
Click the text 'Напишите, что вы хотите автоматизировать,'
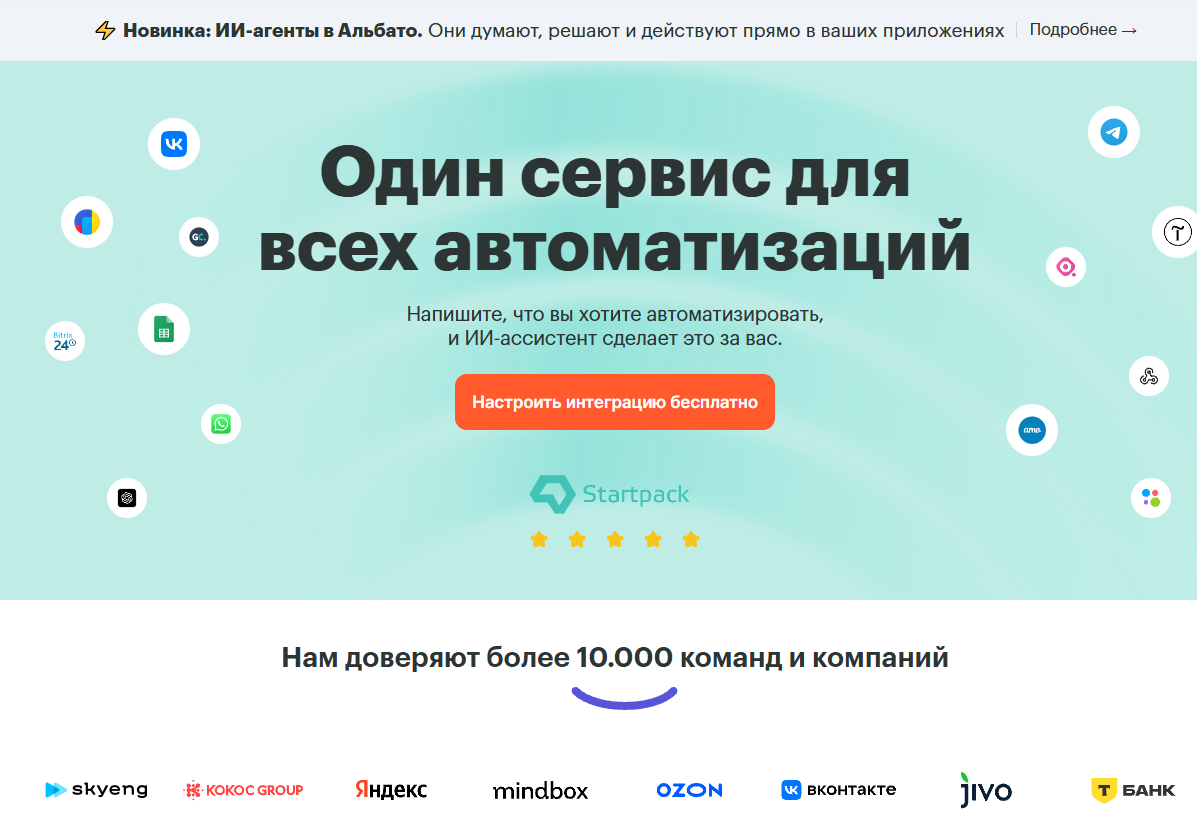coord(615,314)
